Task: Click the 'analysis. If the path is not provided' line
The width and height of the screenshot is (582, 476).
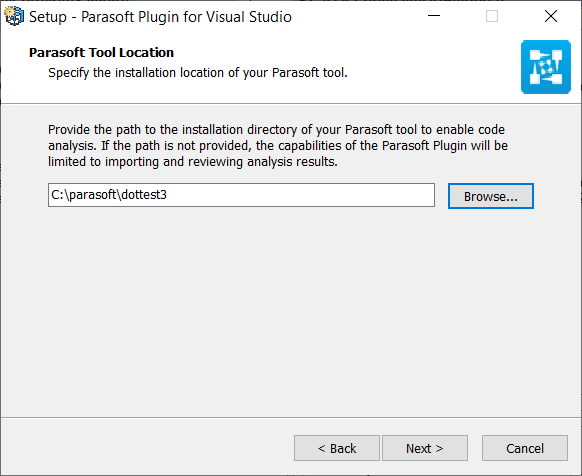Action: [278, 146]
